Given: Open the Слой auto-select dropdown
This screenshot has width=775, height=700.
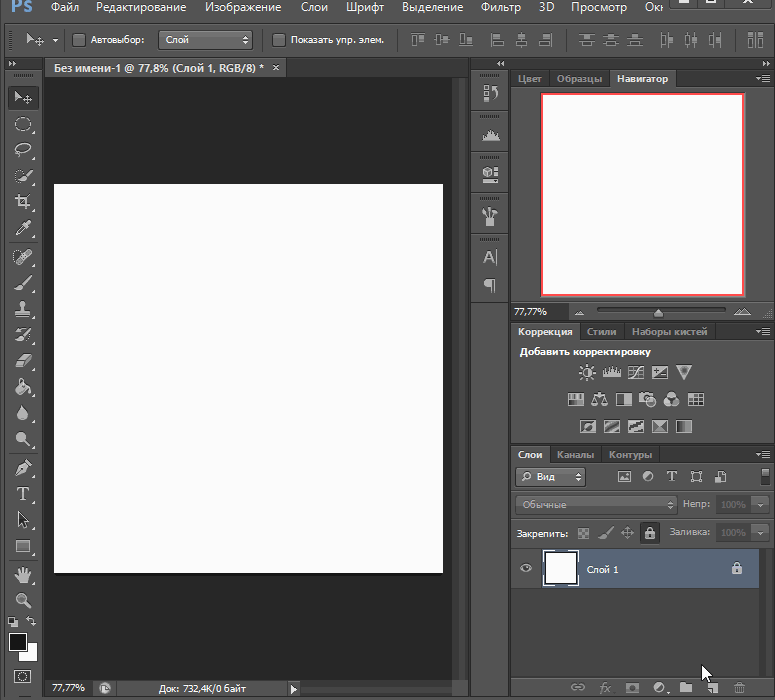Looking at the screenshot, I should pos(205,40).
